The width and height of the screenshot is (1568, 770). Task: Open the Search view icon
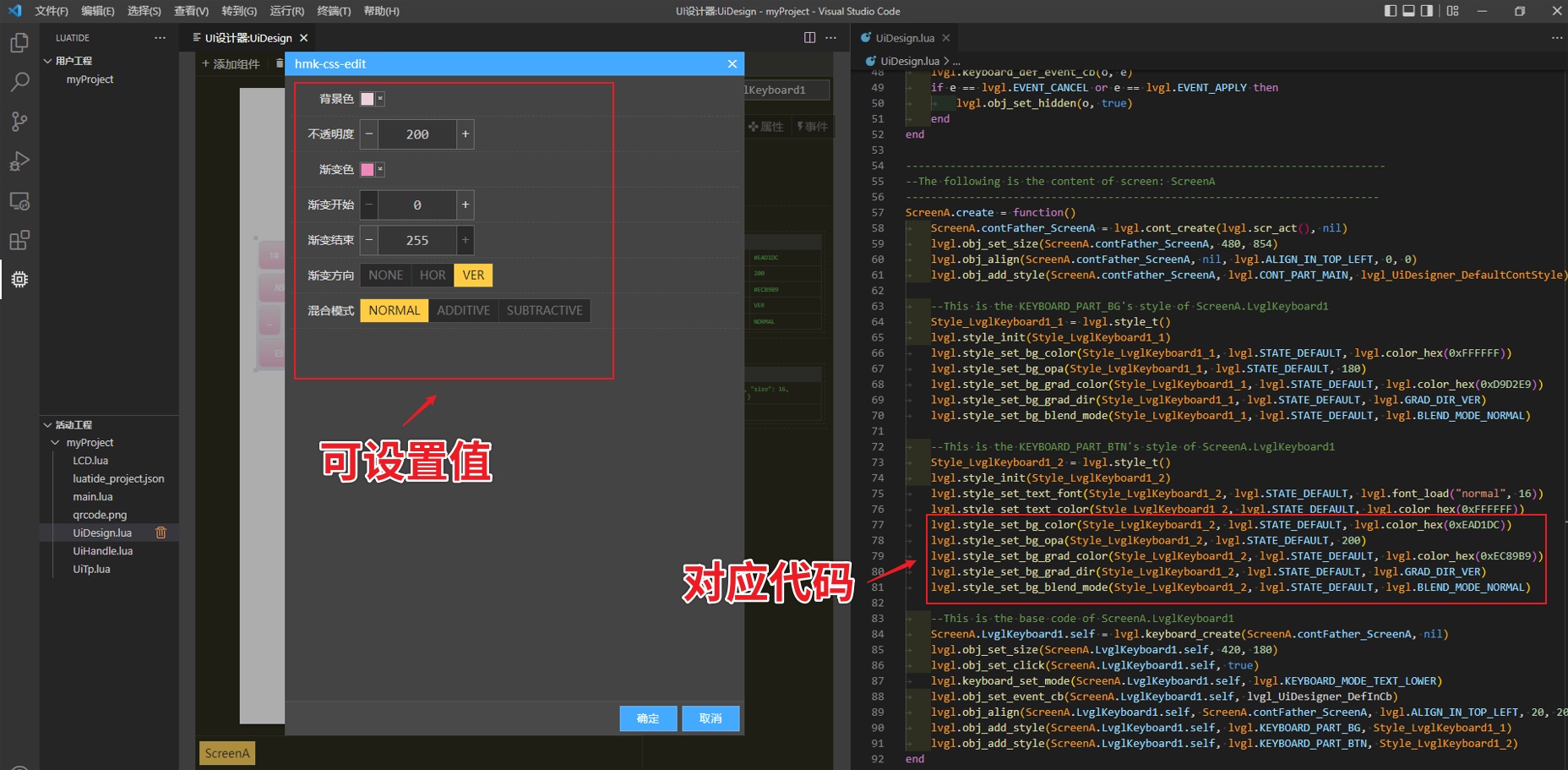point(19,82)
